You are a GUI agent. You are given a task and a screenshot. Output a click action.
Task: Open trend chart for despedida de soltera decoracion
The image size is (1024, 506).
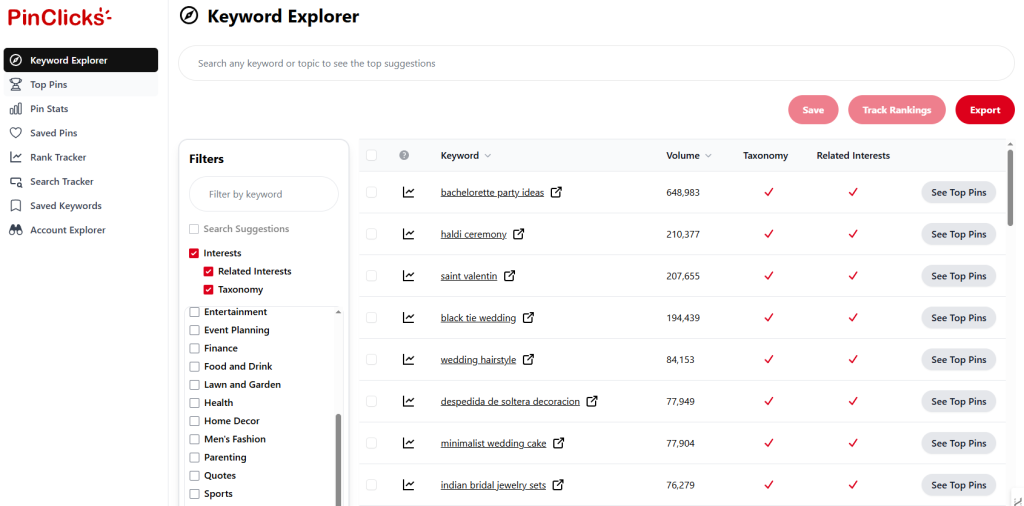click(408, 402)
